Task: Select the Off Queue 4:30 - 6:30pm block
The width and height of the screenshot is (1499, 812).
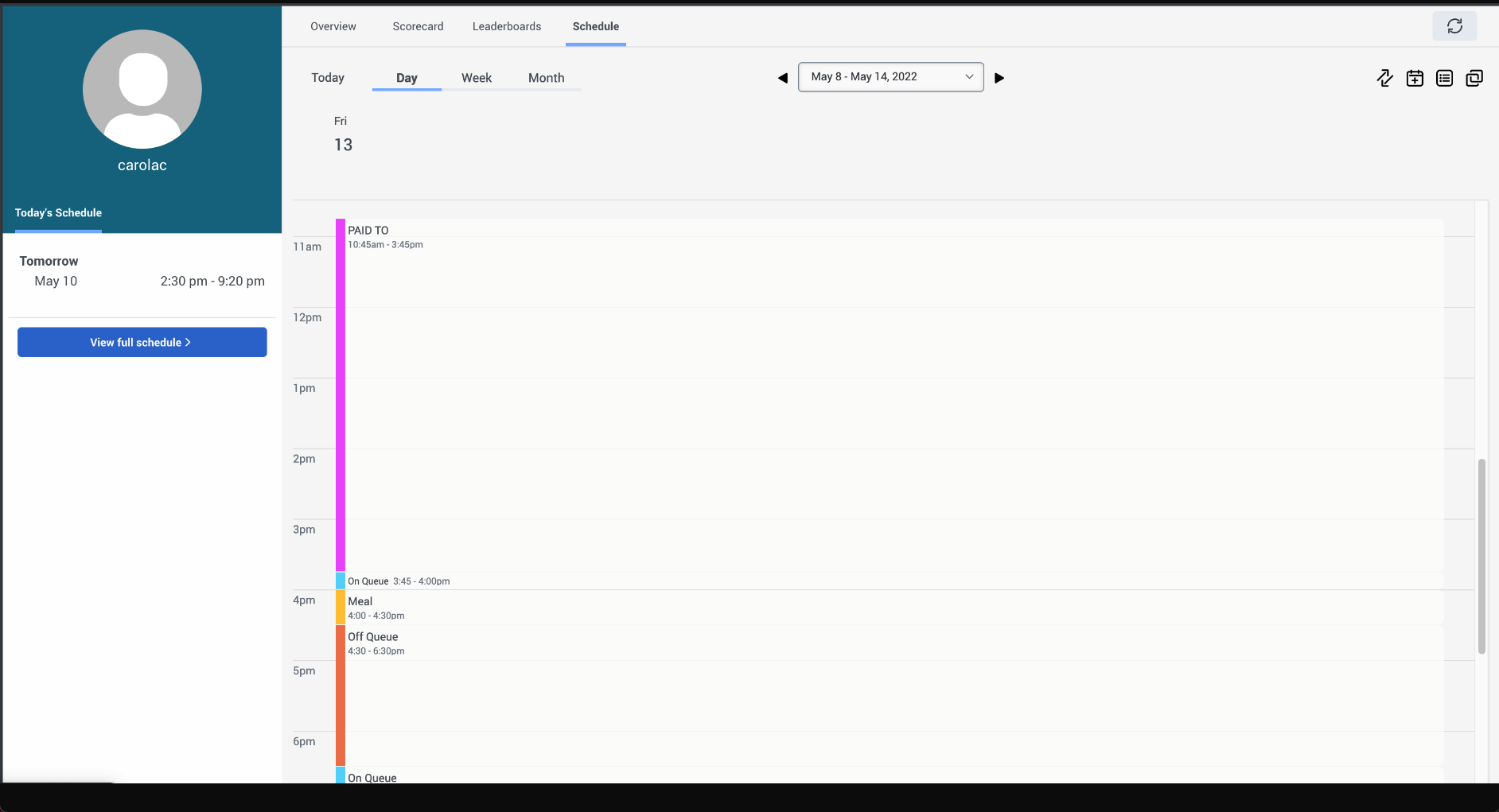Action: click(890, 696)
